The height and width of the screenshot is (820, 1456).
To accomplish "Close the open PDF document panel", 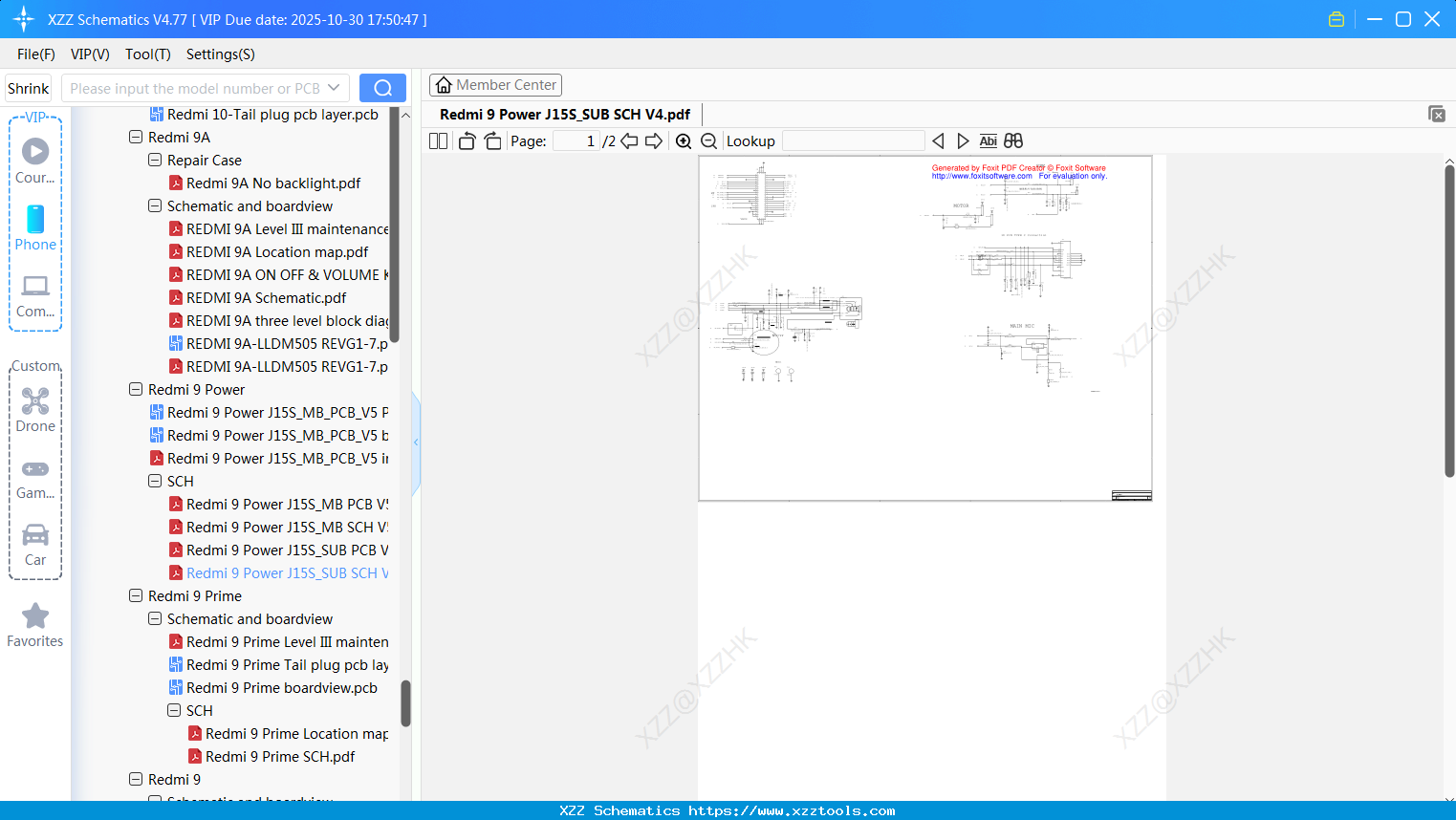I will (x=1436, y=114).
